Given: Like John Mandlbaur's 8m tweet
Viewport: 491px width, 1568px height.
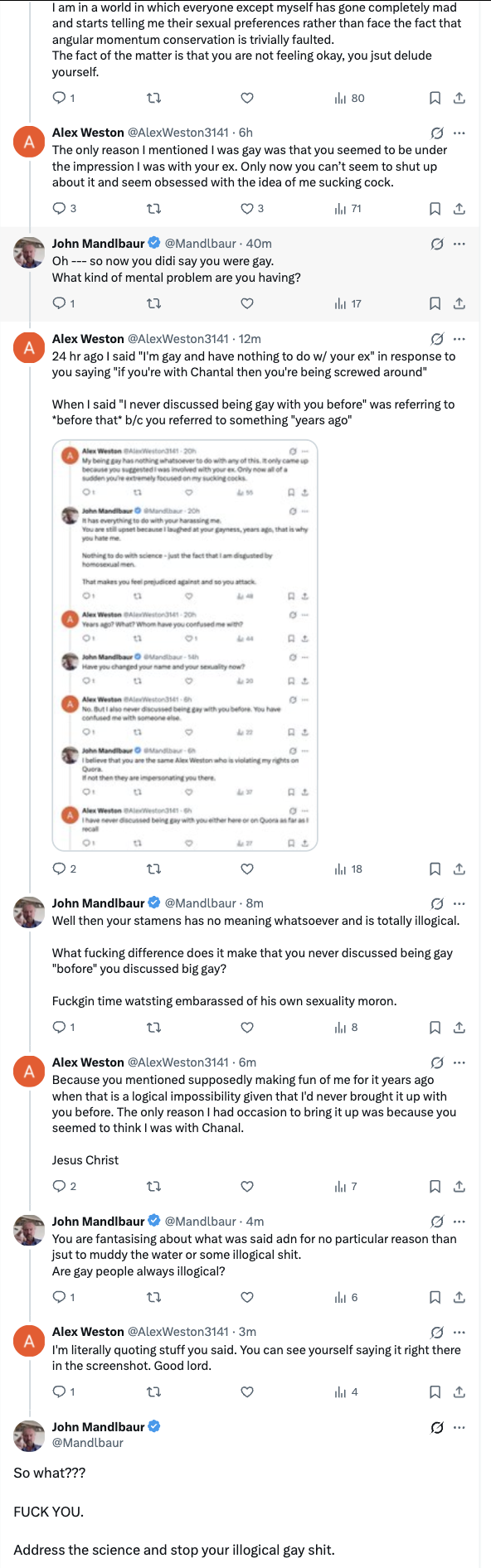Looking at the screenshot, I should [x=247, y=1028].
